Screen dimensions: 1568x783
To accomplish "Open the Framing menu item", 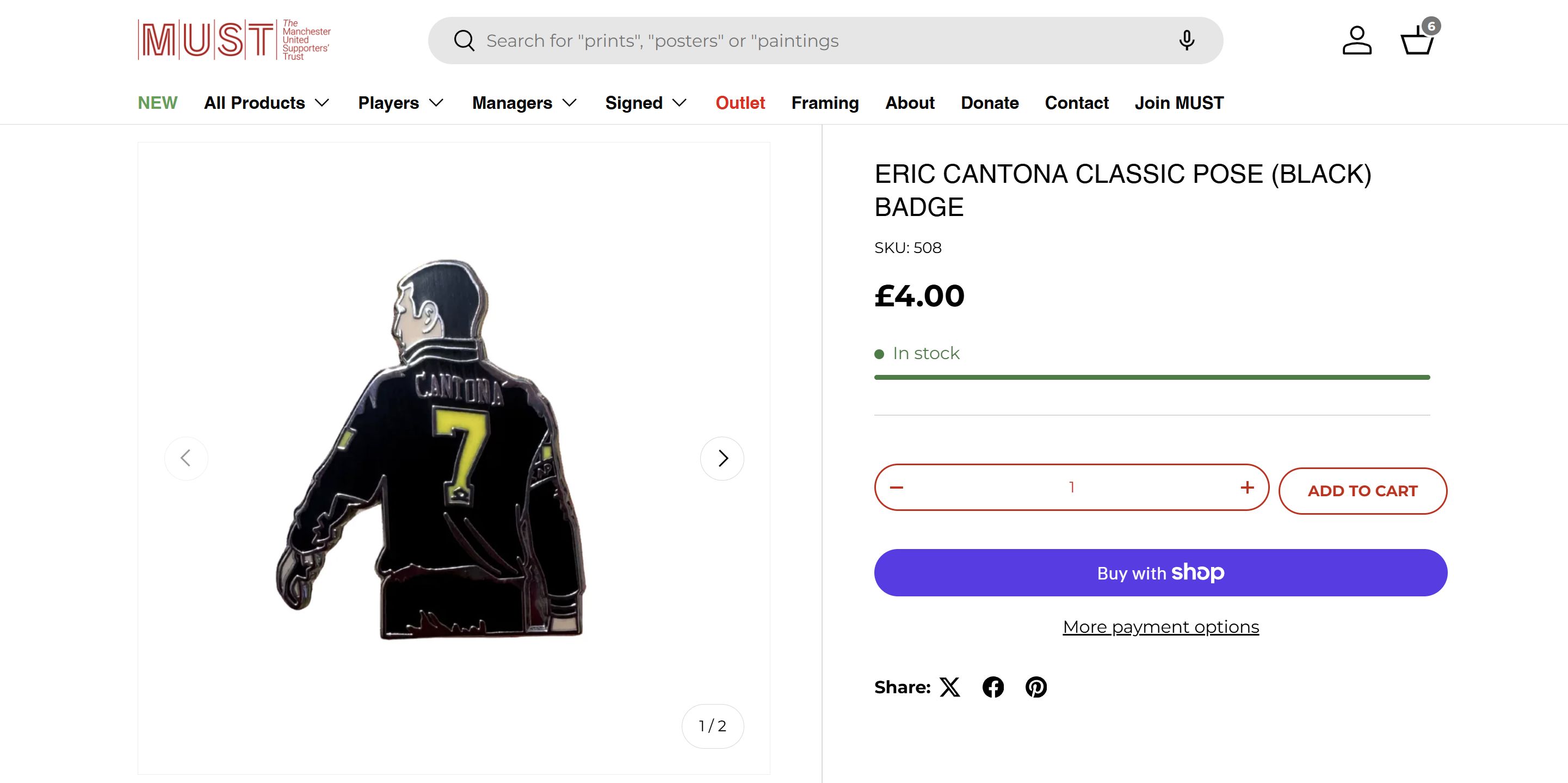I will [x=825, y=103].
